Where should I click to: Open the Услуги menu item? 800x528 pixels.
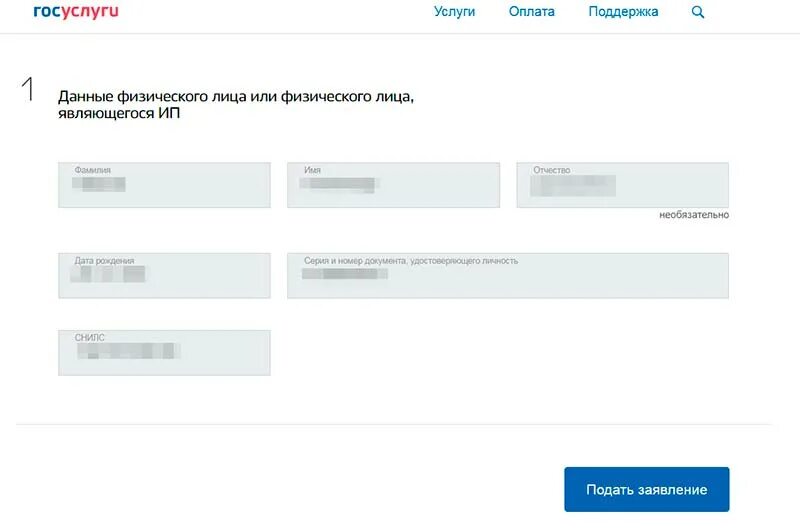[x=454, y=12]
